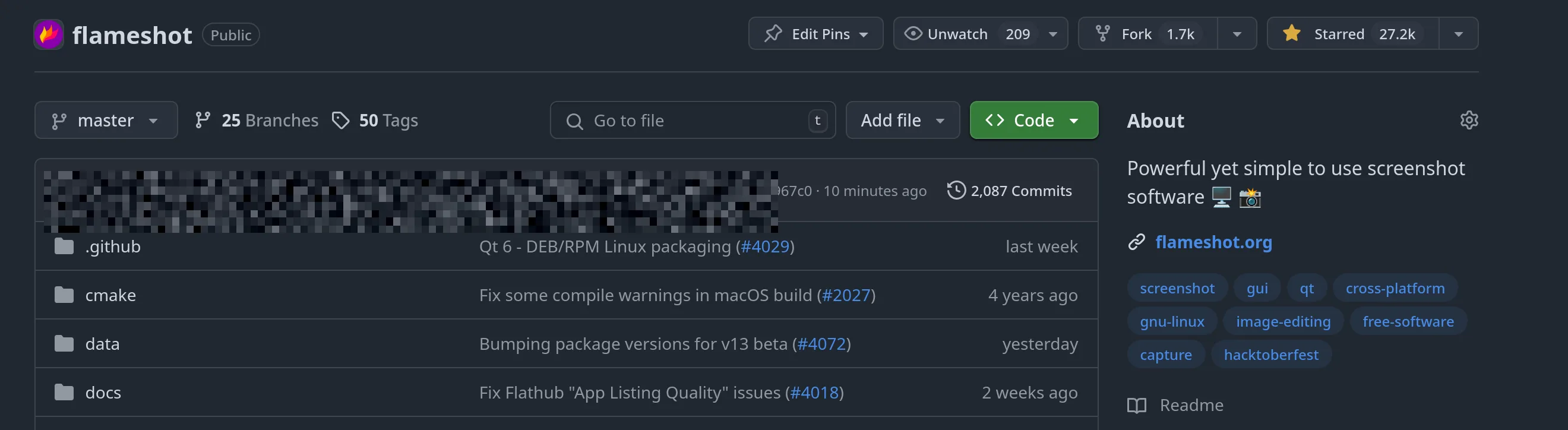Open pull request #4018 link
1568x430 pixels.
[814, 392]
